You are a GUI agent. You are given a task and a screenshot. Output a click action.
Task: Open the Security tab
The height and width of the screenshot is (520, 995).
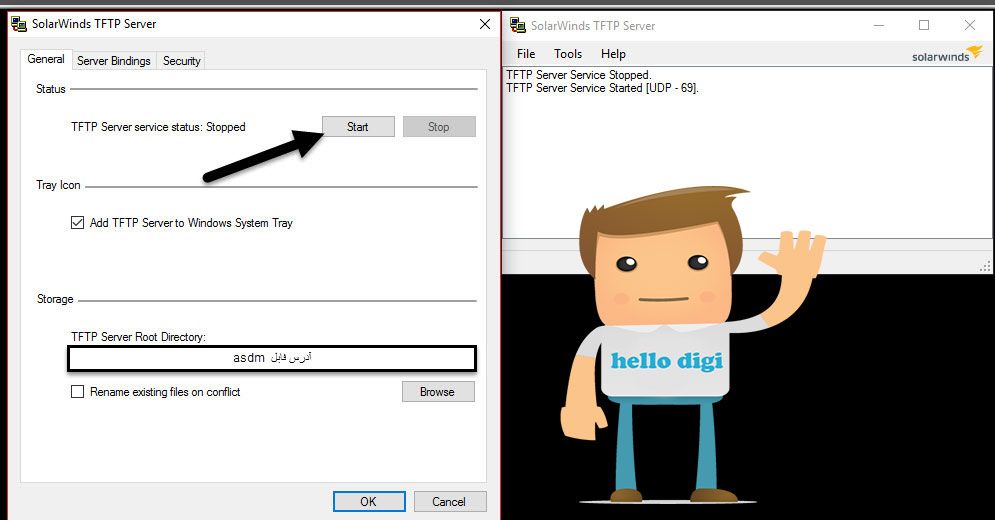(181, 61)
